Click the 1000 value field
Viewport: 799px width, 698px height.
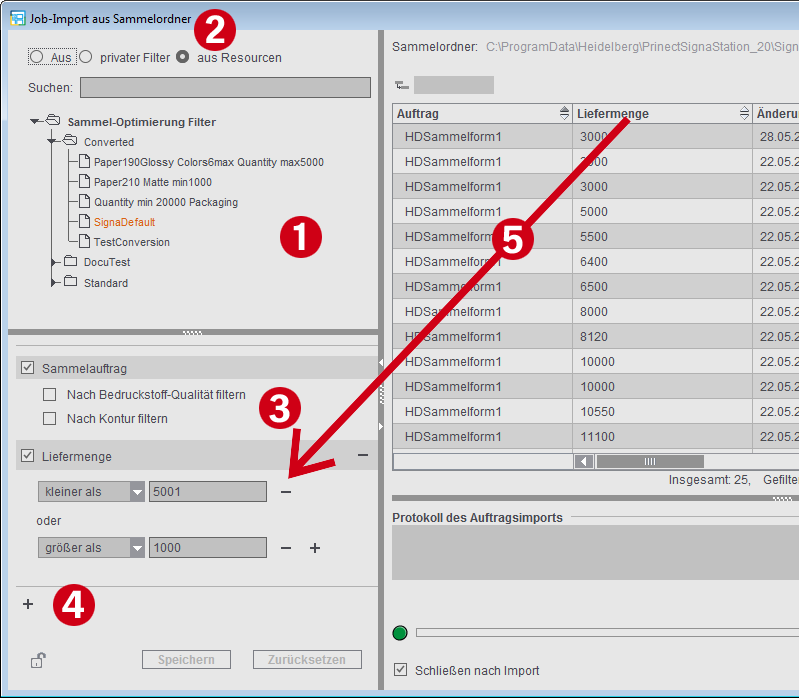[208, 548]
